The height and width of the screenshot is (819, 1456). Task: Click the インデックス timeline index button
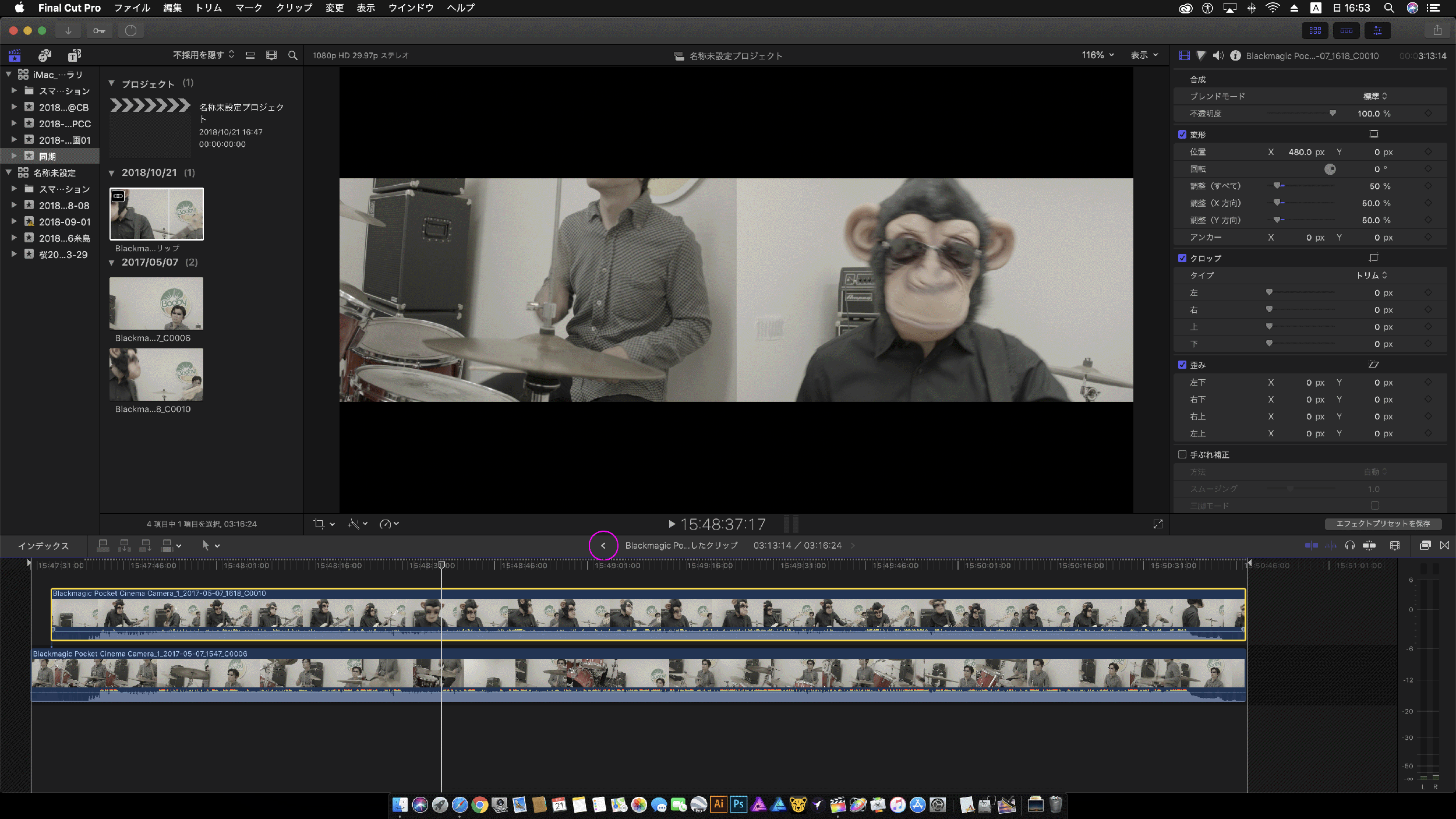point(44,546)
